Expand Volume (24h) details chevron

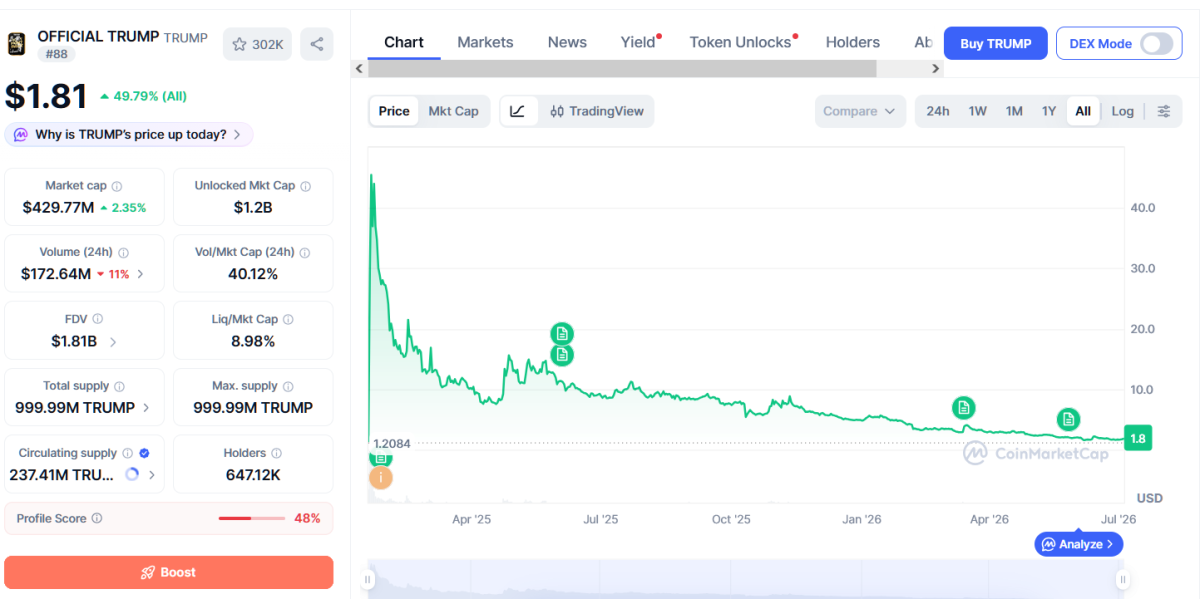140,274
